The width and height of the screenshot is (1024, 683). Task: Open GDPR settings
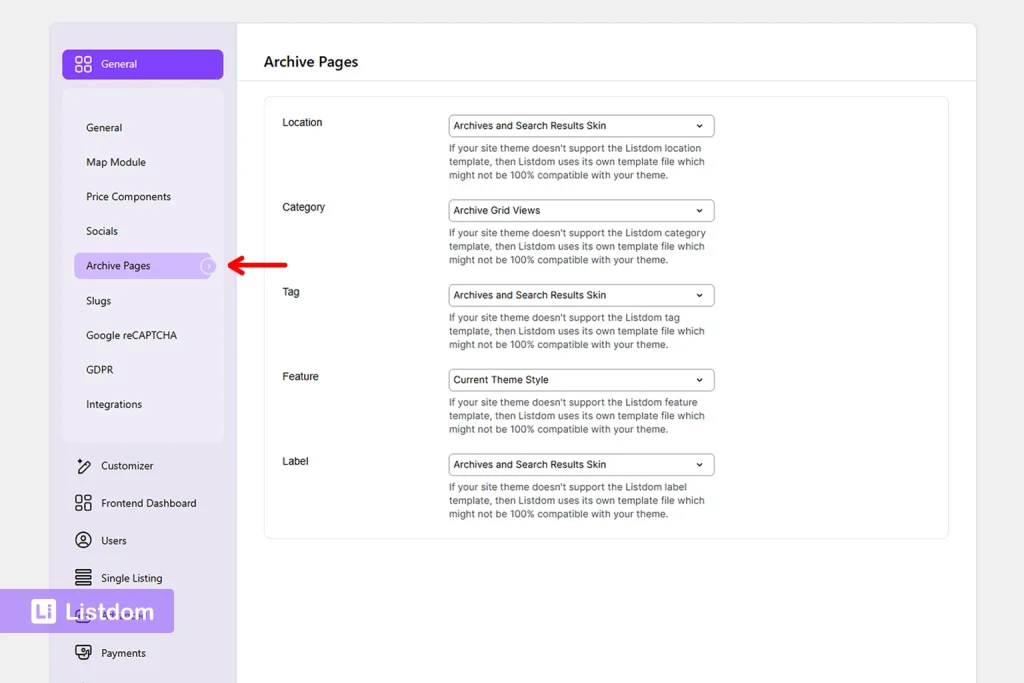tap(99, 370)
